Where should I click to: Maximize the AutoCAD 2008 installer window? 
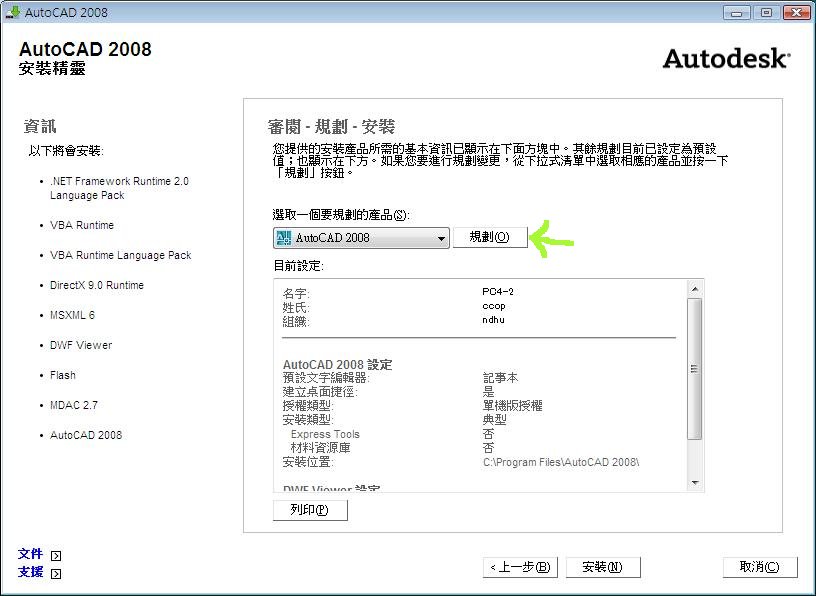click(767, 12)
